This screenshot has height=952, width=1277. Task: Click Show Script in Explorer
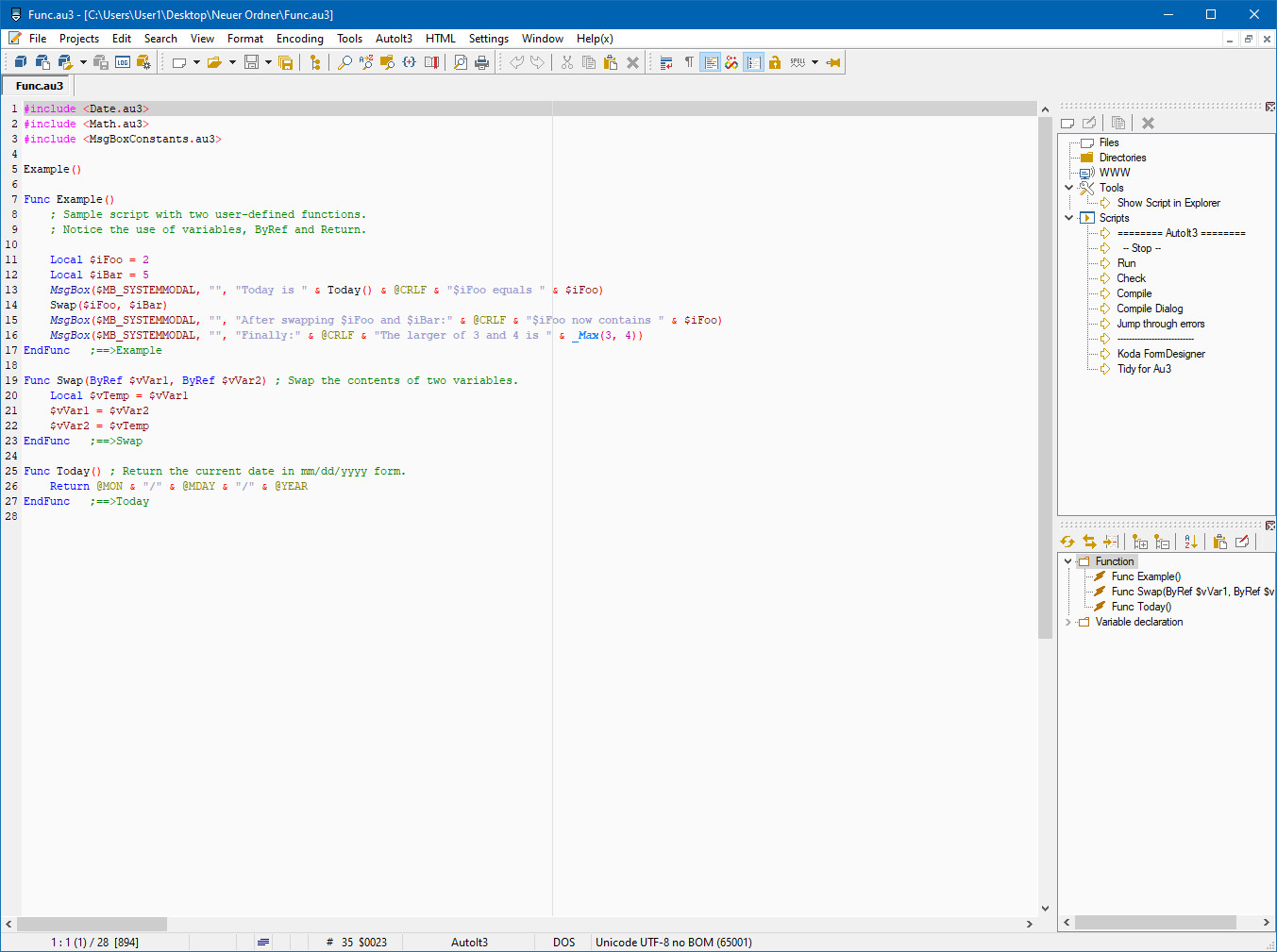point(1168,203)
